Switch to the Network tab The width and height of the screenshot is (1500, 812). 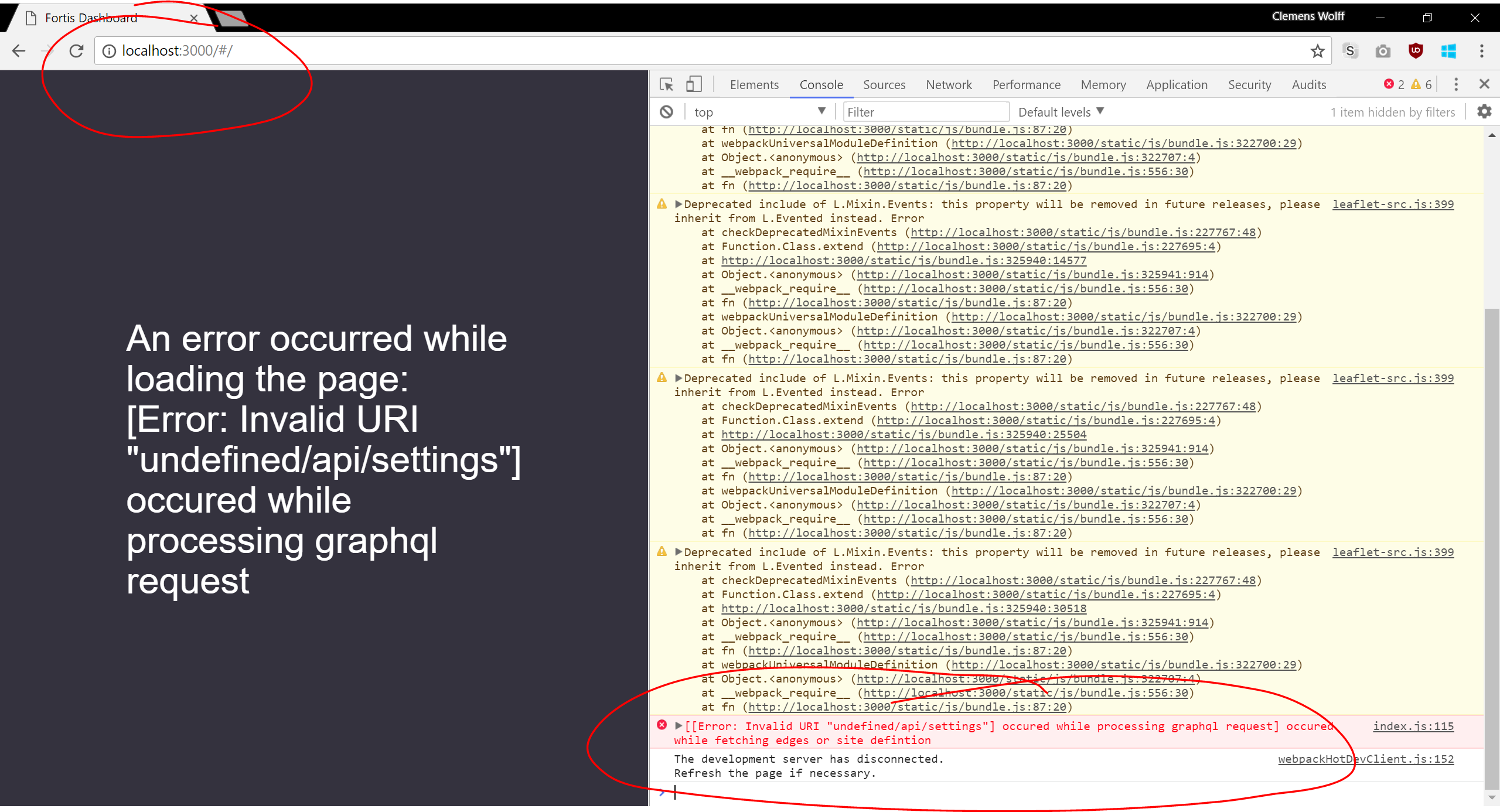[x=949, y=84]
